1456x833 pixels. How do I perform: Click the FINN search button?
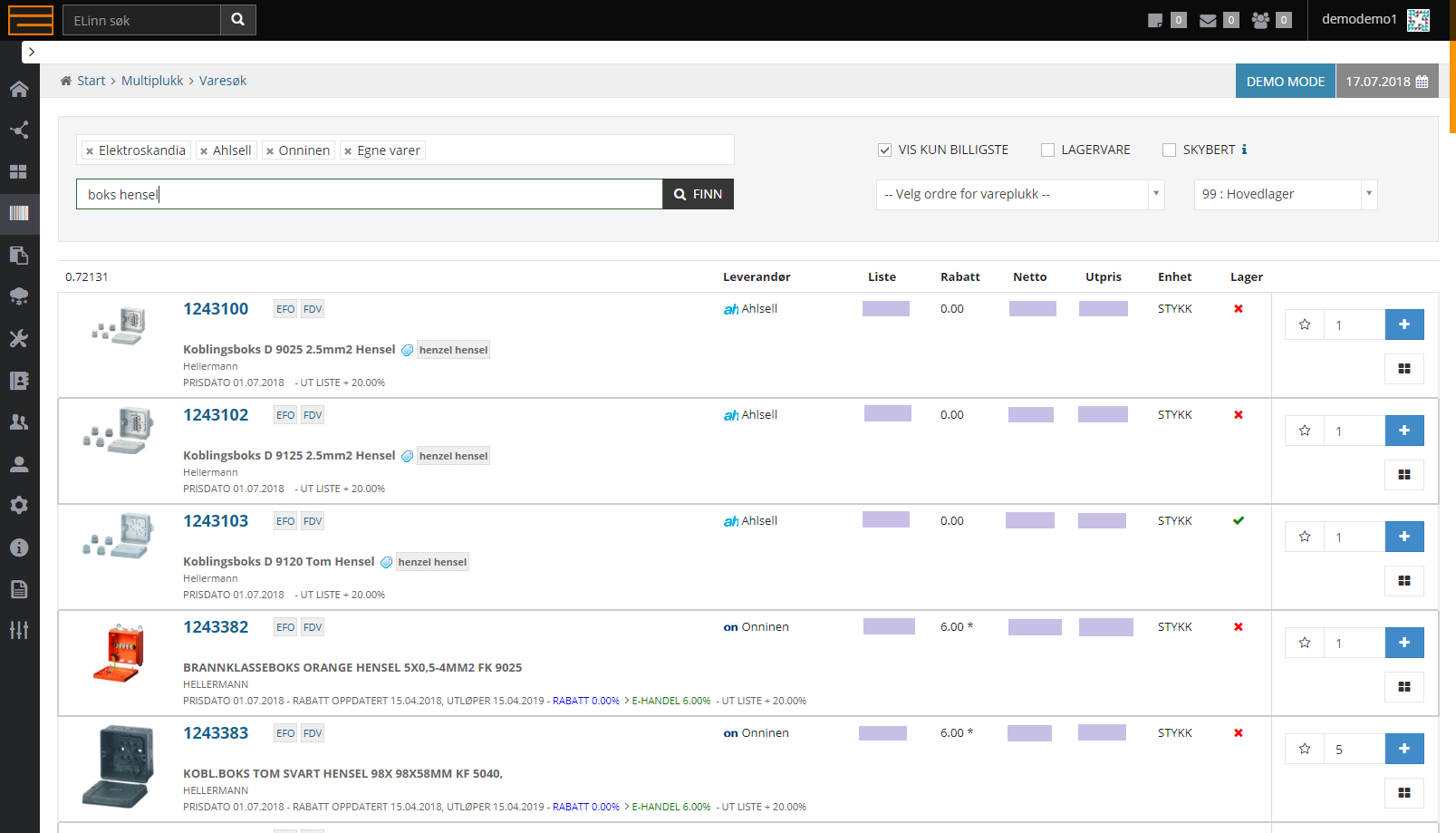pos(698,194)
